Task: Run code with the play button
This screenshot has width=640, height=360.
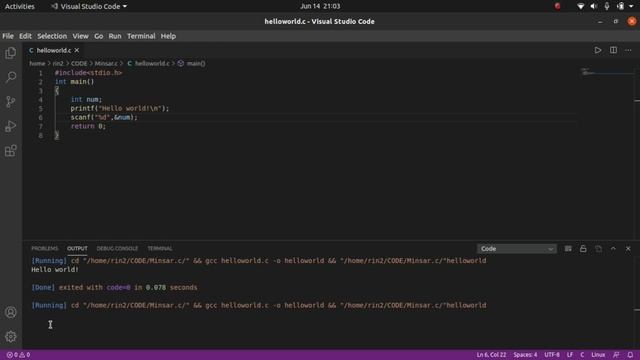Action: (598, 50)
